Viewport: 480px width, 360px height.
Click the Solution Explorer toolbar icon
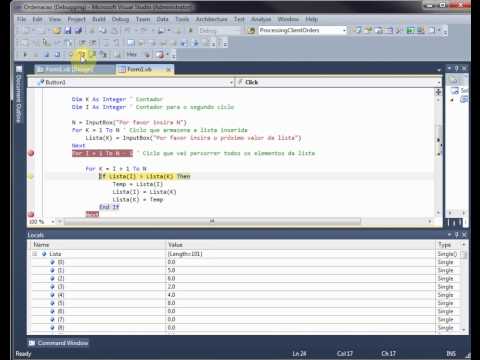358,31
